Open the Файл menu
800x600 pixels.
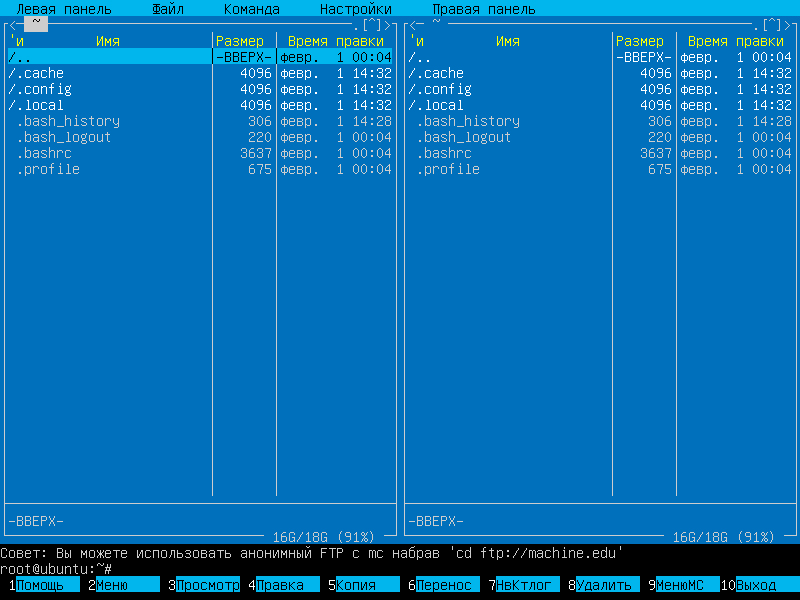click(x=168, y=9)
